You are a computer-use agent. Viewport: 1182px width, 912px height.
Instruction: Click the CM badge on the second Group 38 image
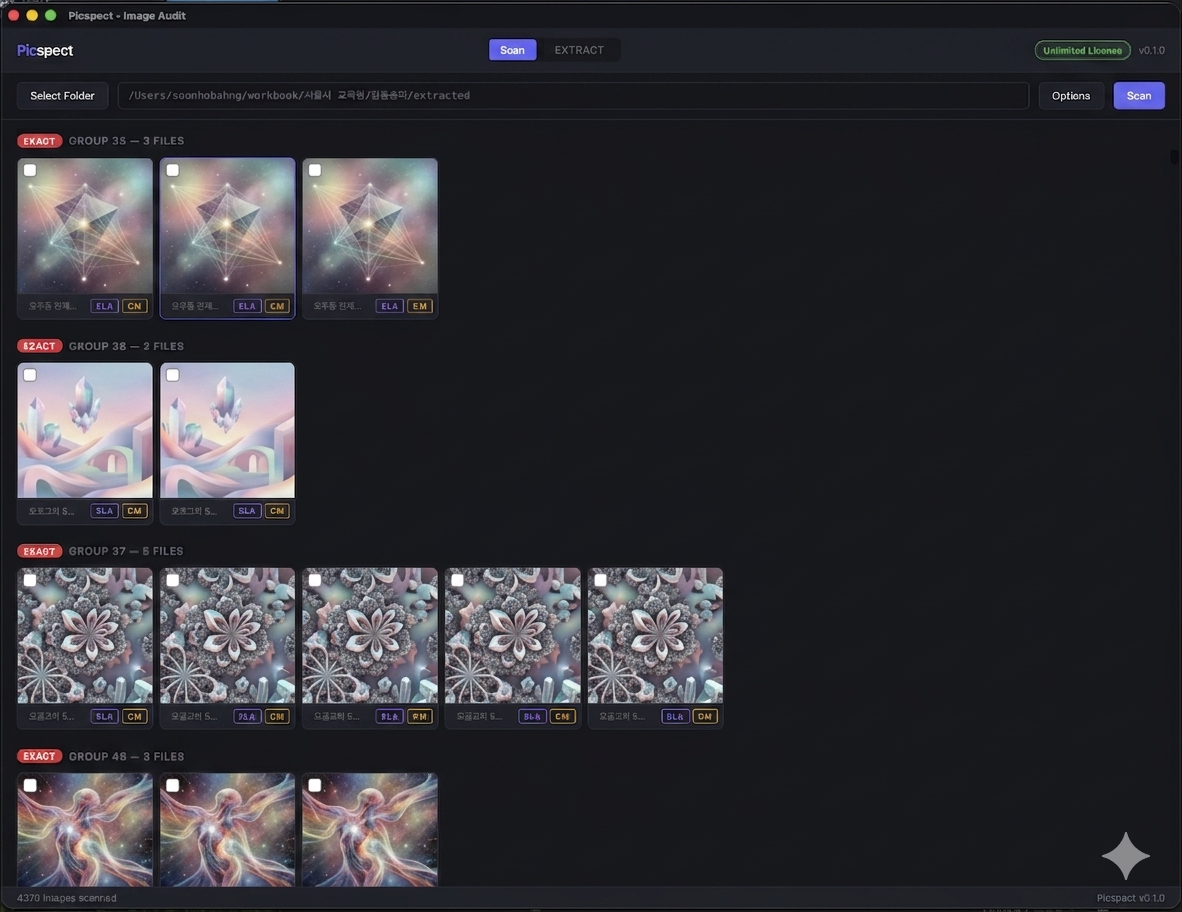pos(277,510)
